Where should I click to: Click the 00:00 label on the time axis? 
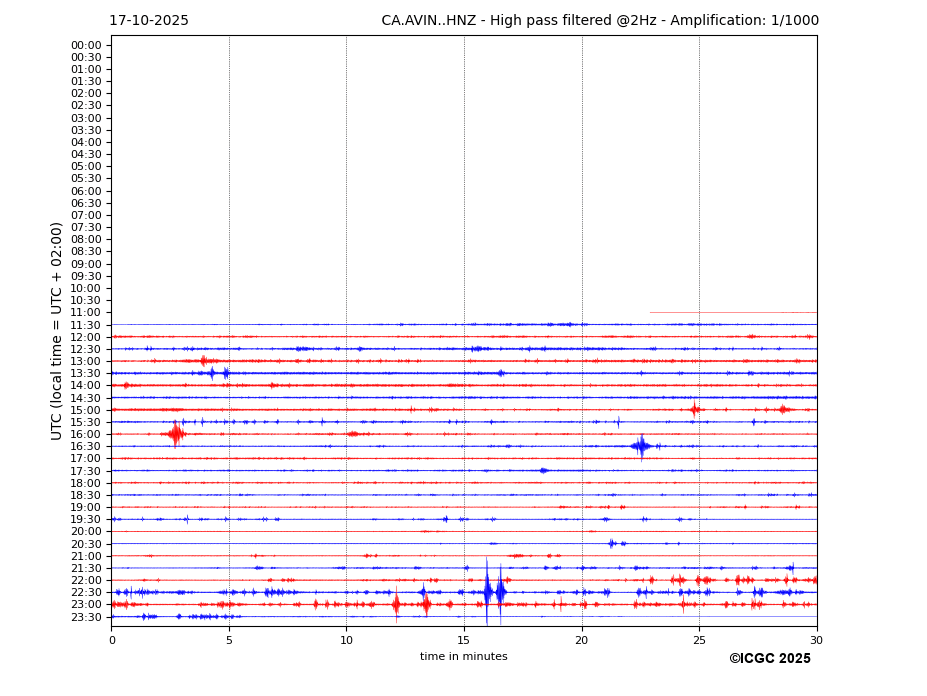click(86, 45)
